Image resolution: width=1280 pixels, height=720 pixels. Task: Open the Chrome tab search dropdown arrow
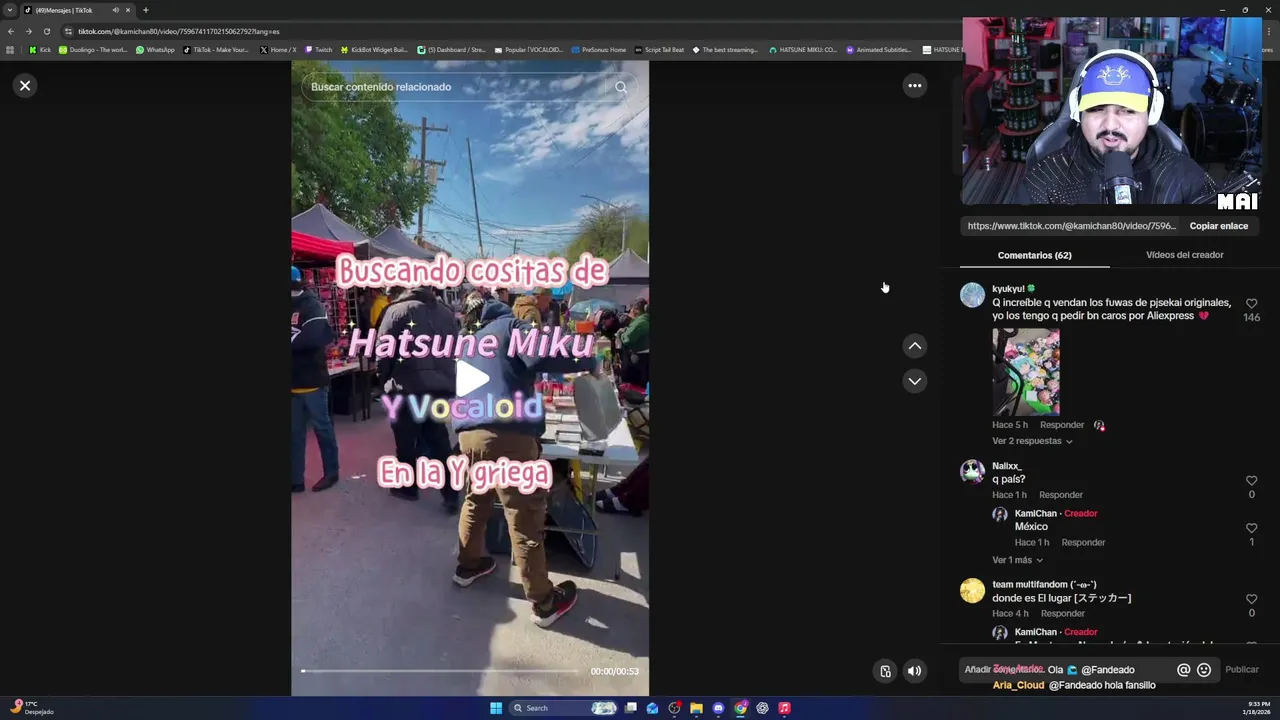pyautogui.click(x=10, y=10)
